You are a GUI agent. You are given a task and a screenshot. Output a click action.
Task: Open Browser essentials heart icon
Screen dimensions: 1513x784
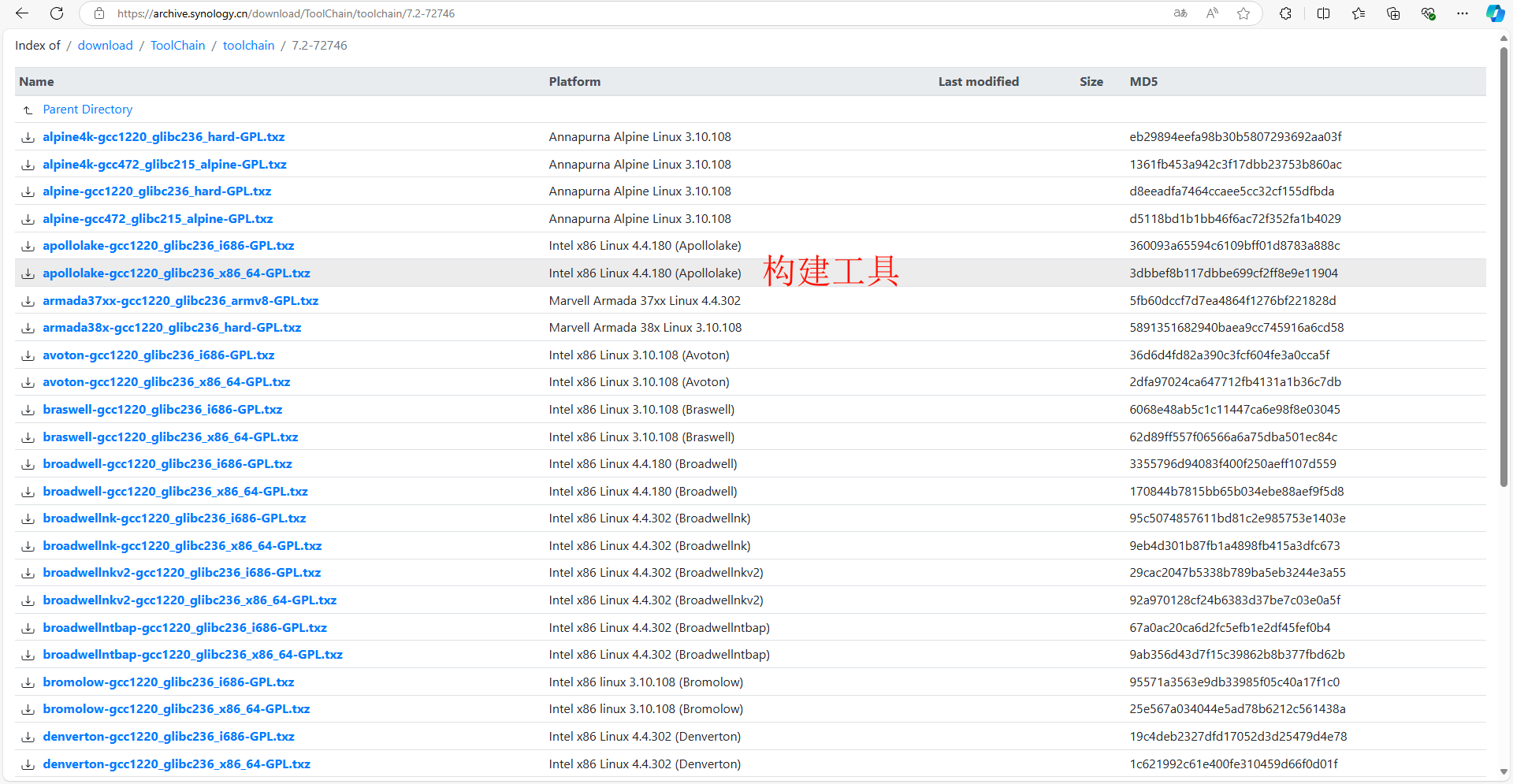pos(1428,13)
